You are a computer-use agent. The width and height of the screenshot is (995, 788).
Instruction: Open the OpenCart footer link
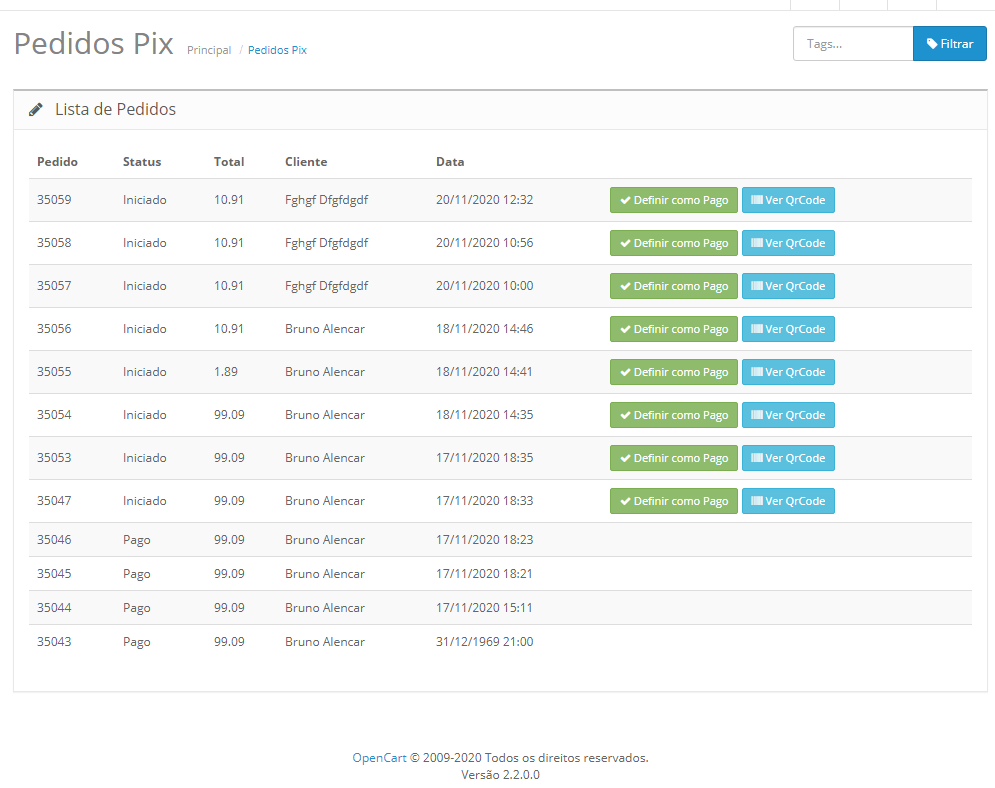pyautogui.click(x=379, y=758)
